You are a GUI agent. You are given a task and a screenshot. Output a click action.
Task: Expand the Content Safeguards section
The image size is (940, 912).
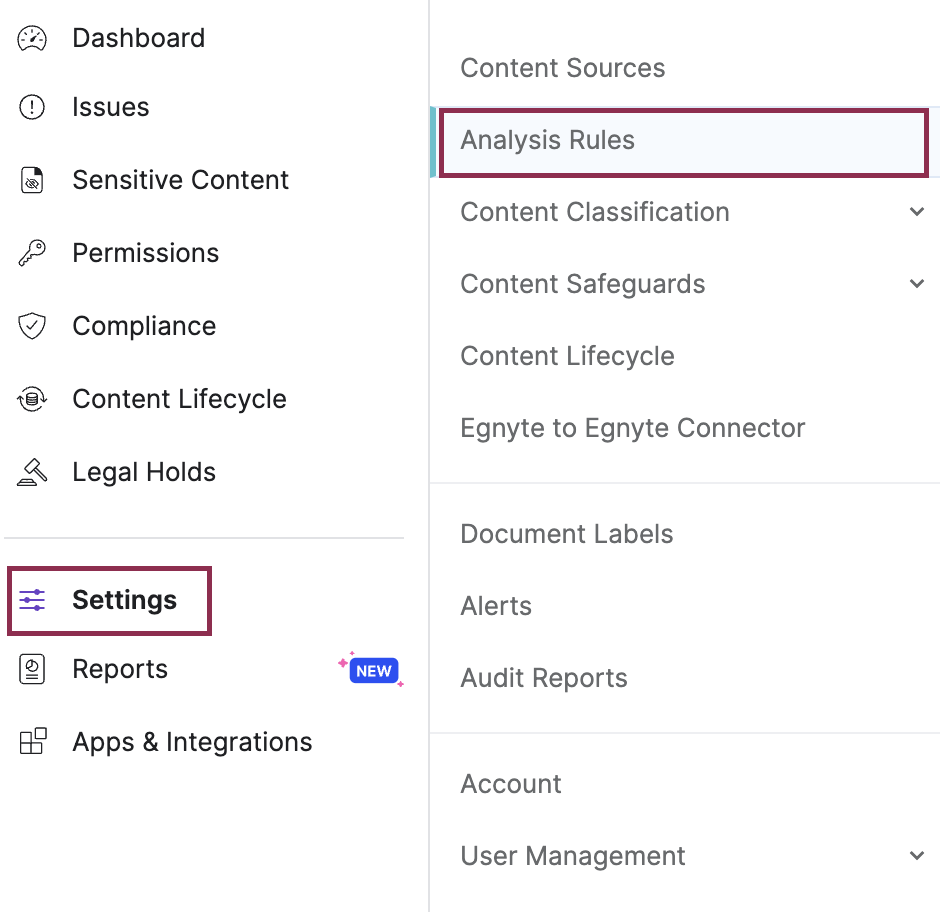[917, 284]
